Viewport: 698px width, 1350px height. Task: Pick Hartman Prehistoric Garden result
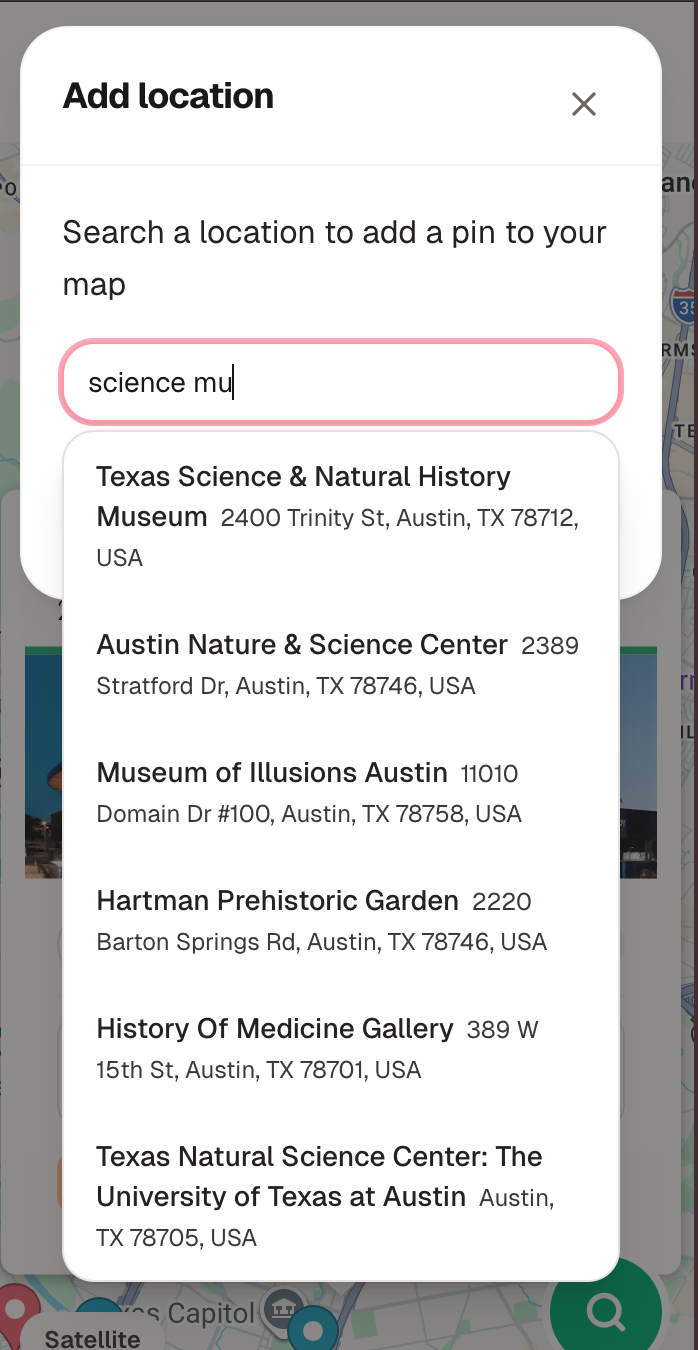coord(340,919)
